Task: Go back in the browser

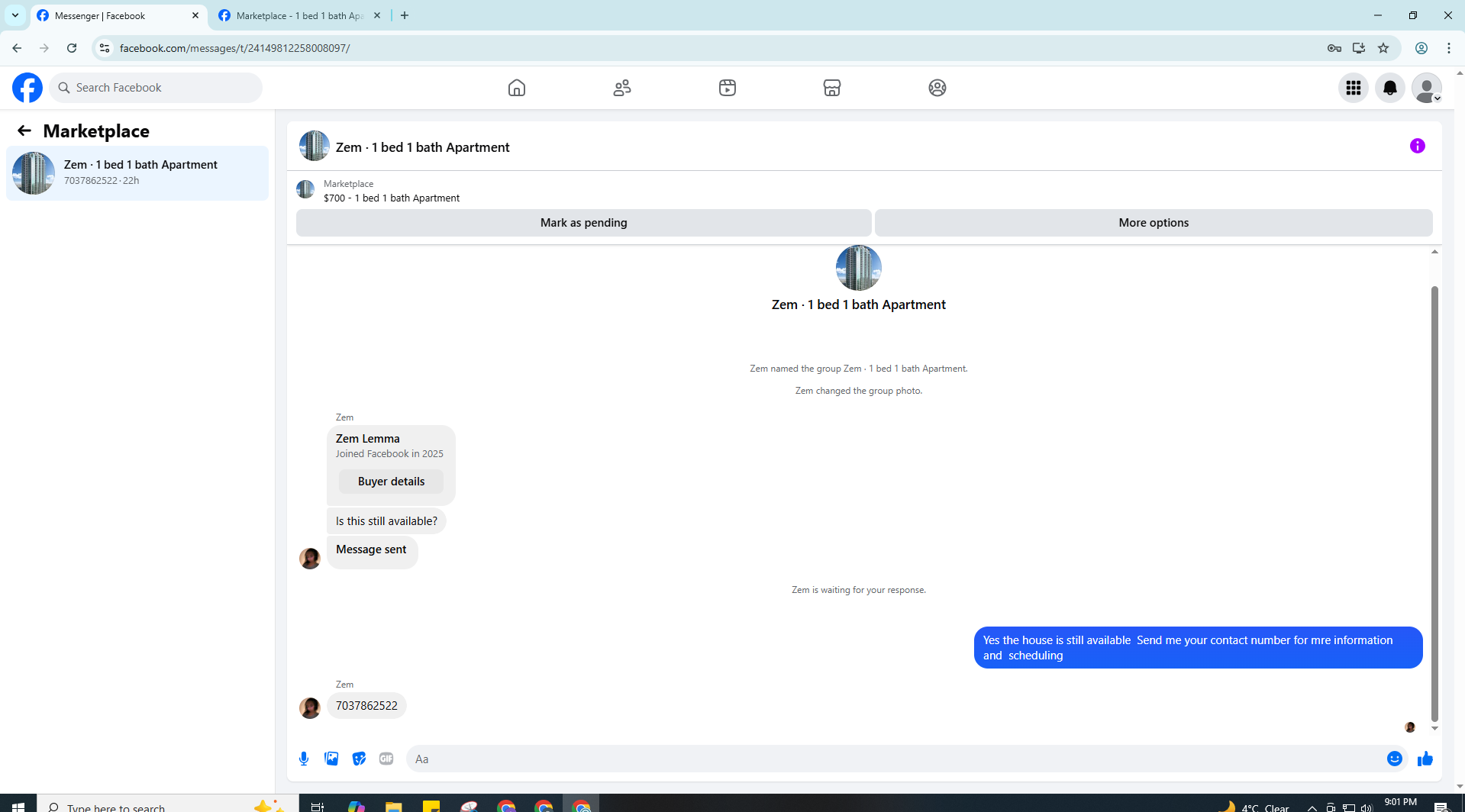Action: [17, 48]
